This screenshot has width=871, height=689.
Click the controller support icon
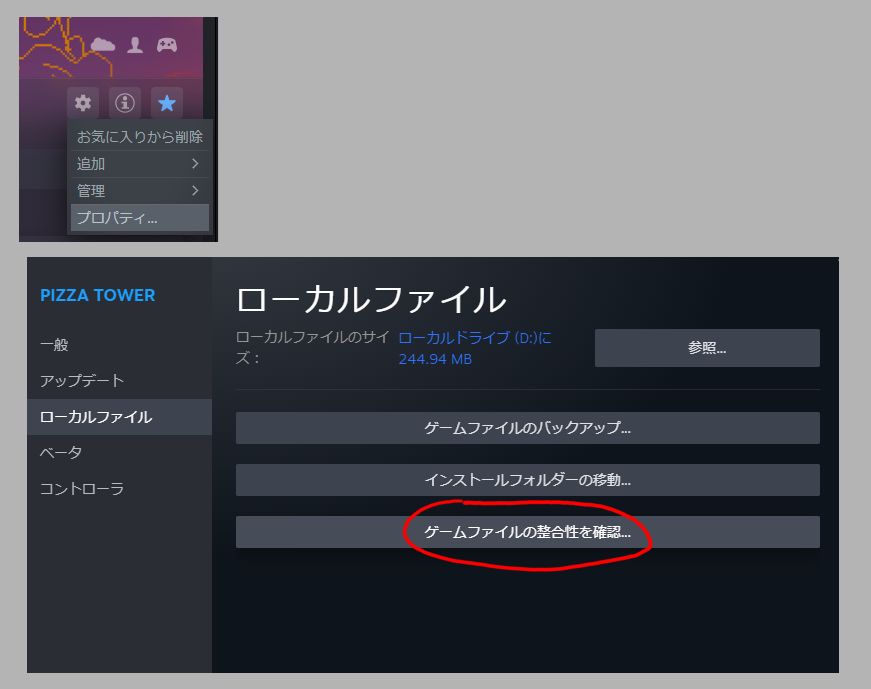click(x=167, y=44)
